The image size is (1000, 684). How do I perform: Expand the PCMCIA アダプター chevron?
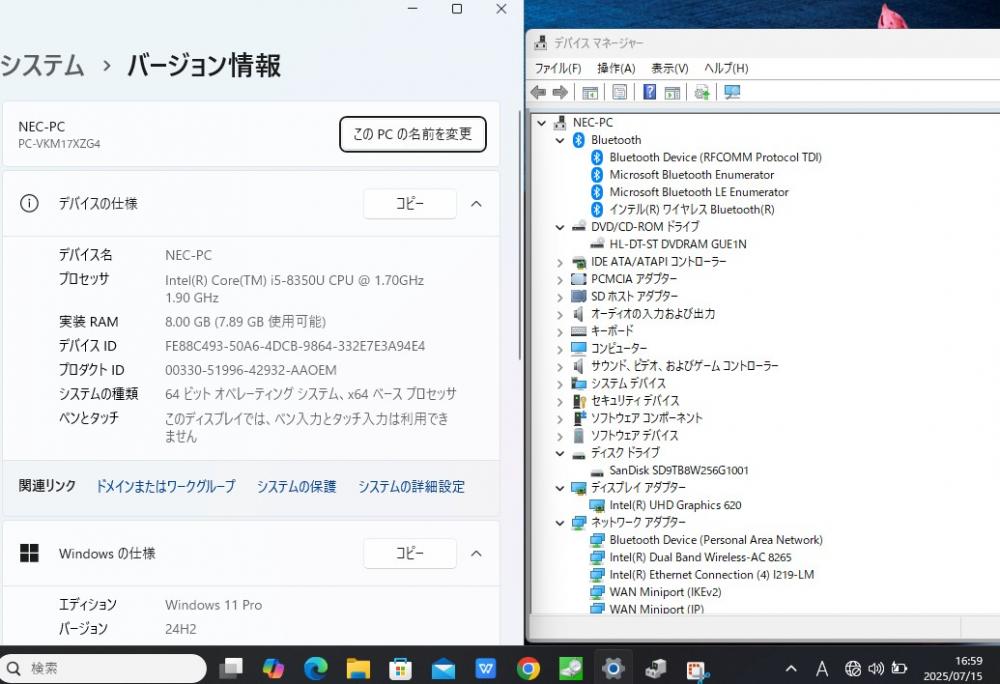tap(560, 279)
